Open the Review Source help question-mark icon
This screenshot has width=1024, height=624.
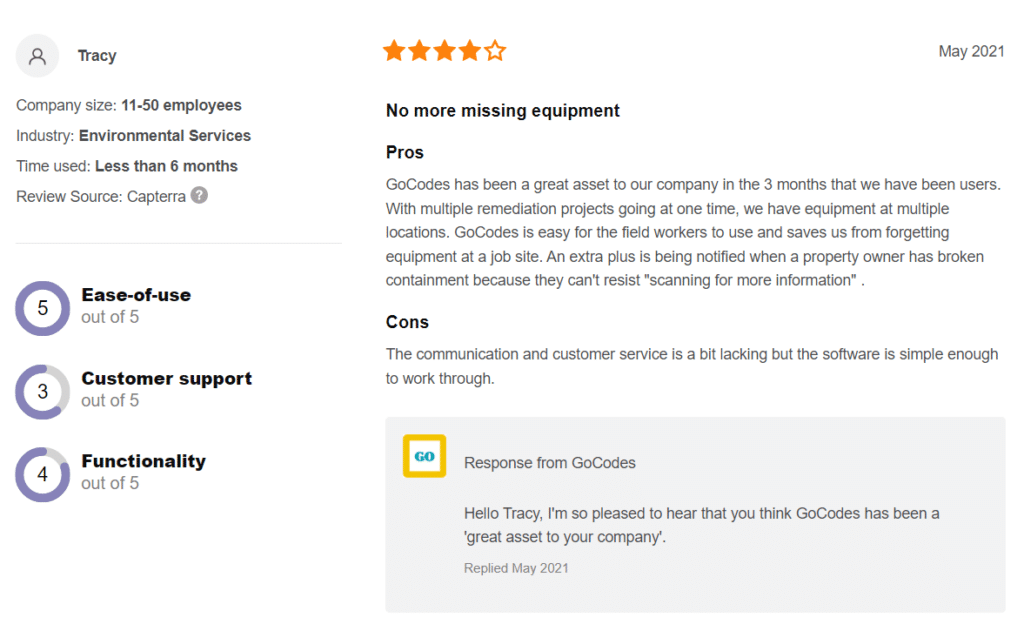199,195
